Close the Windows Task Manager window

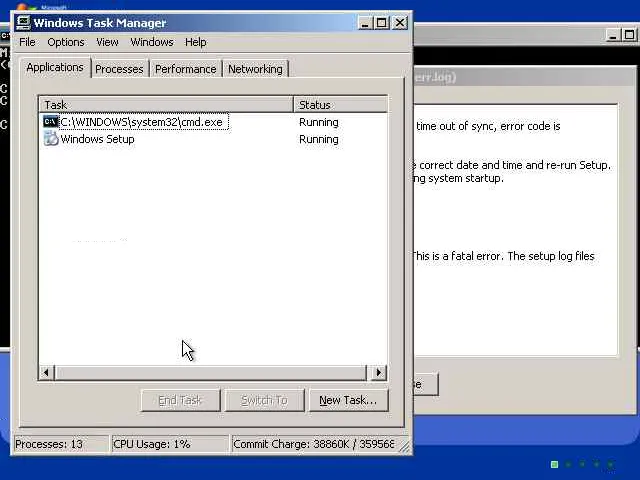click(400, 23)
